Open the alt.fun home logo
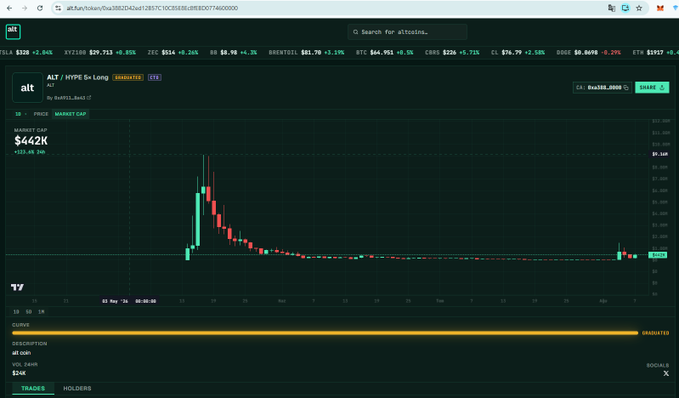Image resolution: width=679 pixels, height=398 pixels. (x=13, y=32)
